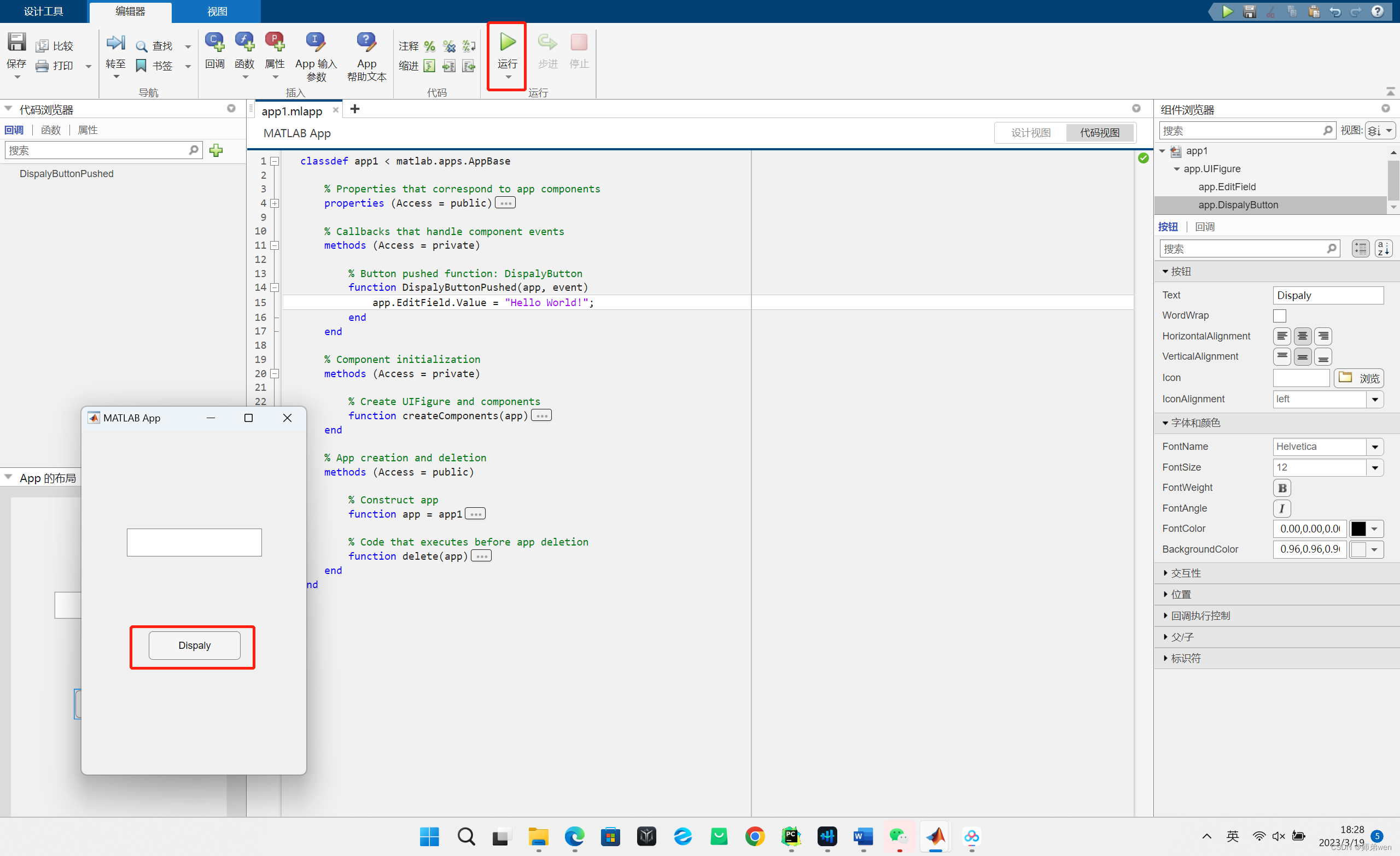Screen dimensions: 1400x856
Task: Click the green Run (运行) icon
Action: (507, 42)
